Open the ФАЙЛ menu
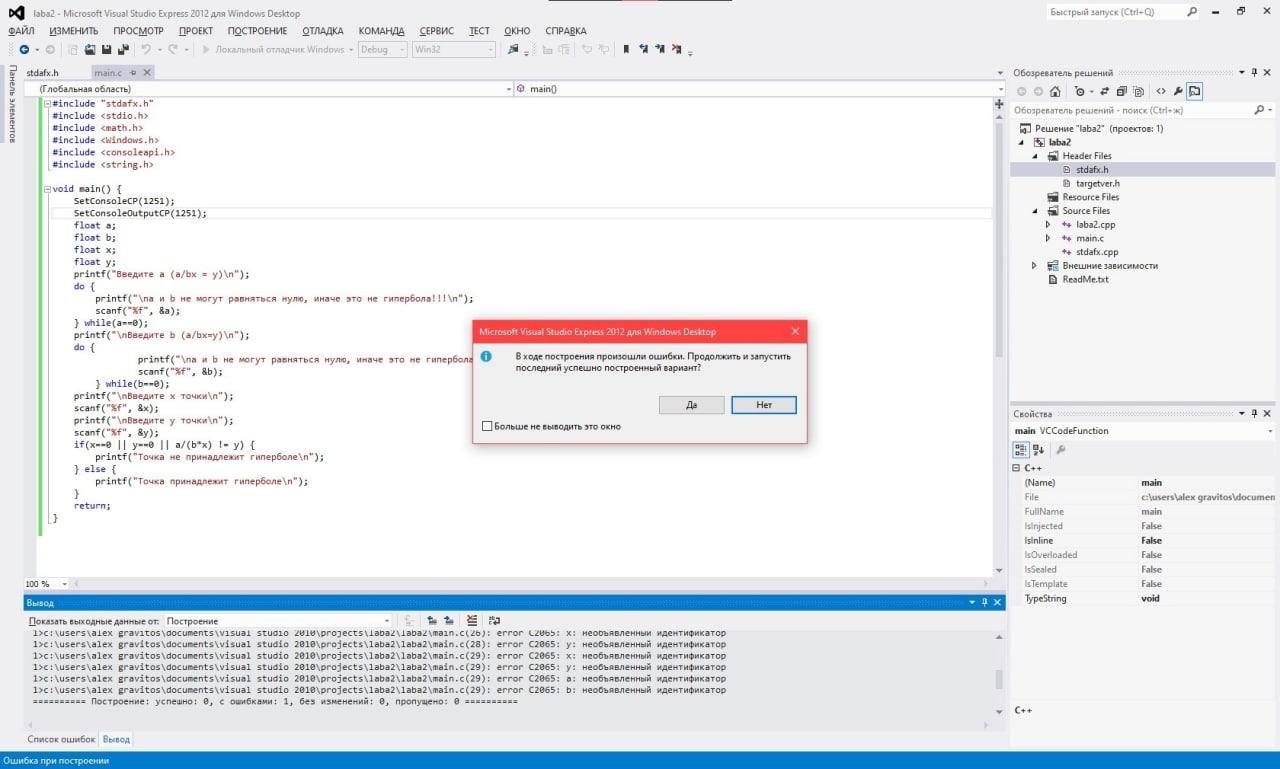The image size is (1280, 769). (x=21, y=31)
